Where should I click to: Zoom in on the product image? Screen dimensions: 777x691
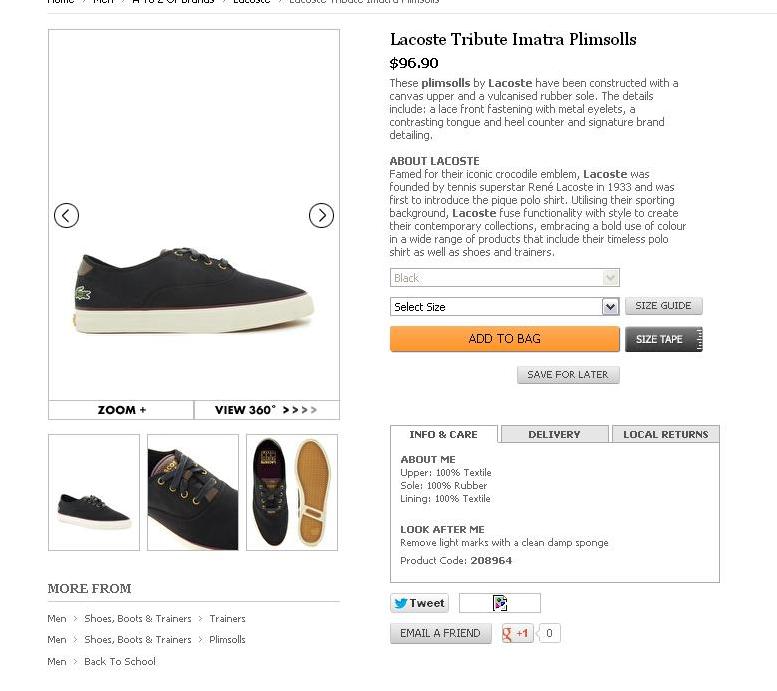(121, 410)
